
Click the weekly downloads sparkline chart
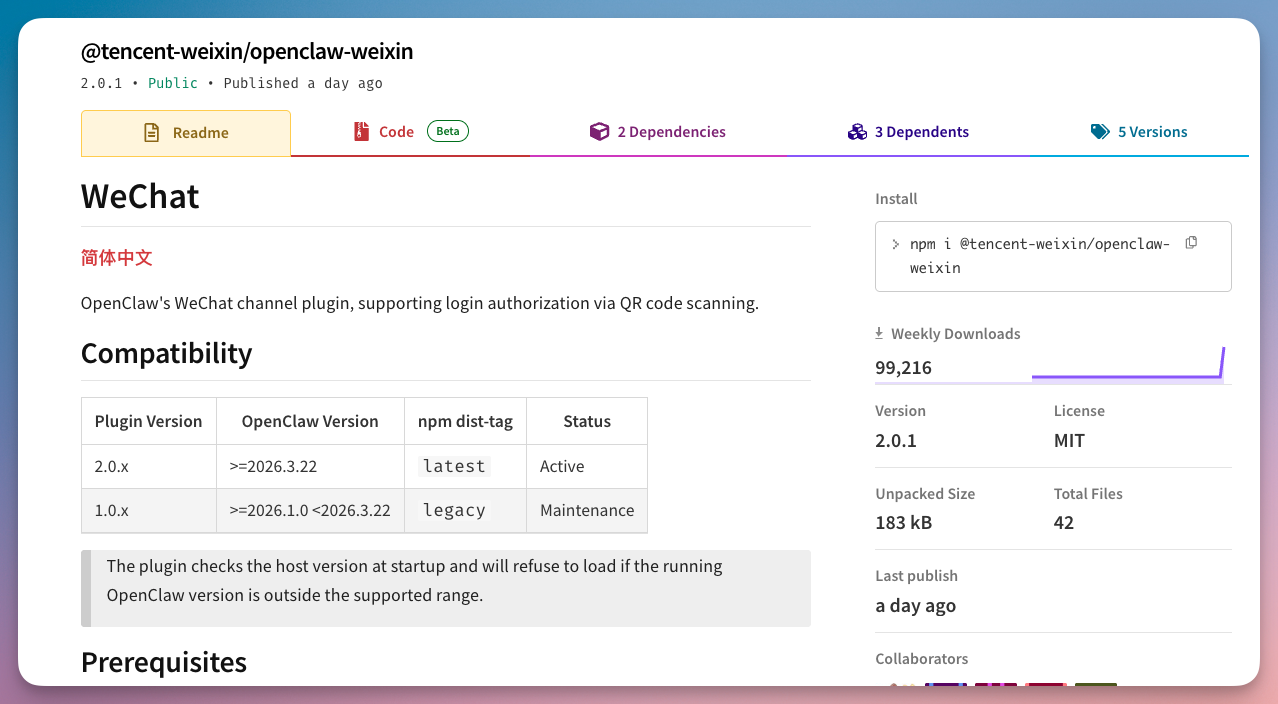(x=1127, y=366)
